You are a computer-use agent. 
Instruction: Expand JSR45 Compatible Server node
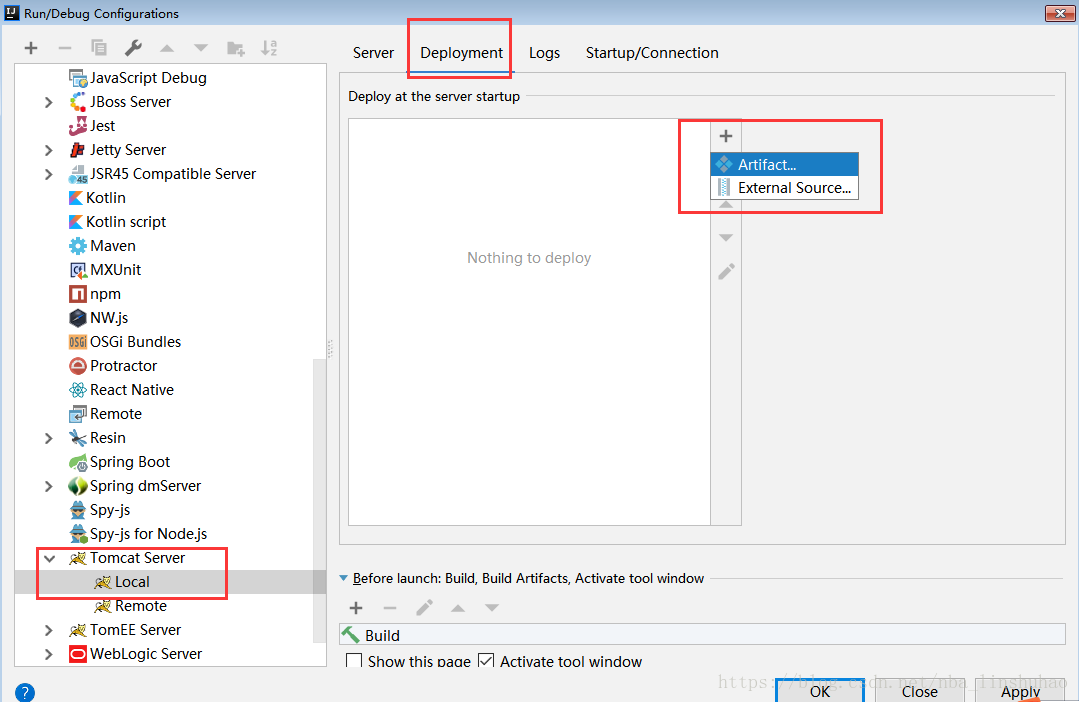coord(48,174)
